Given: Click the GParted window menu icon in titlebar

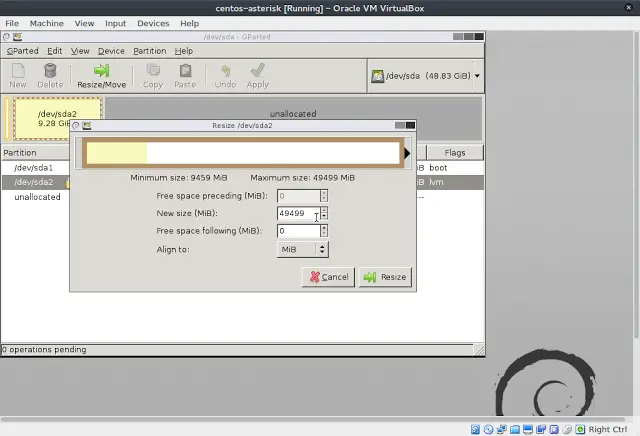Looking at the screenshot, I should 18,37.
